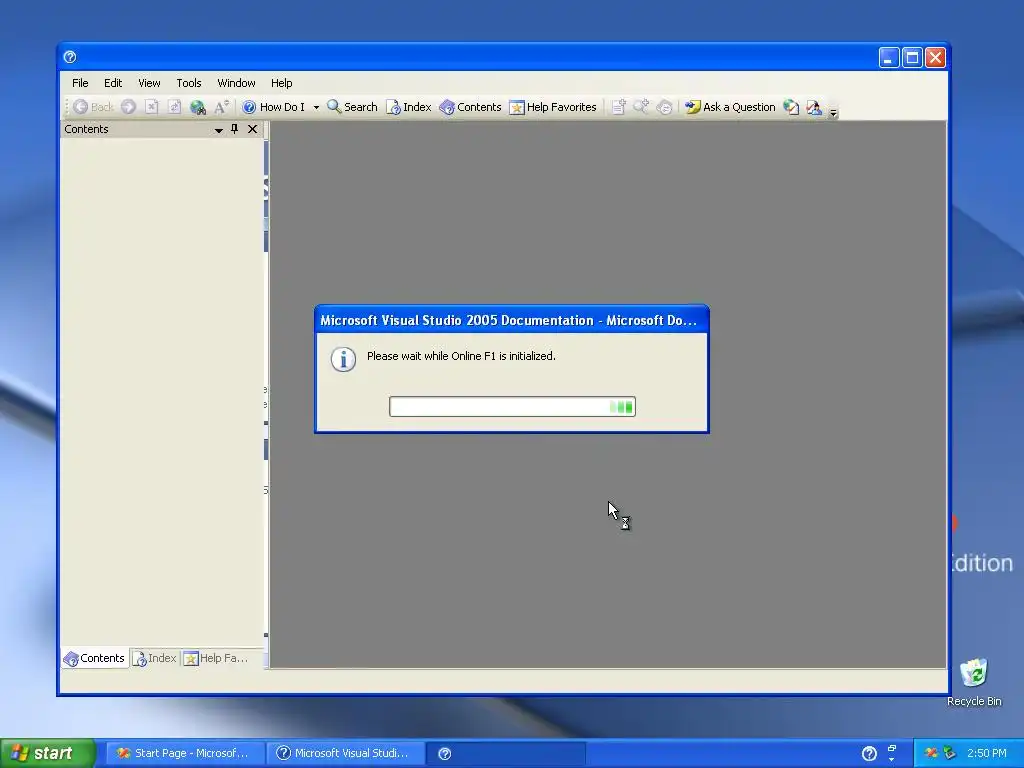The width and height of the screenshot is (1024, 768).
Task: Click the Check Question Status icon
Action: (791, 107)
